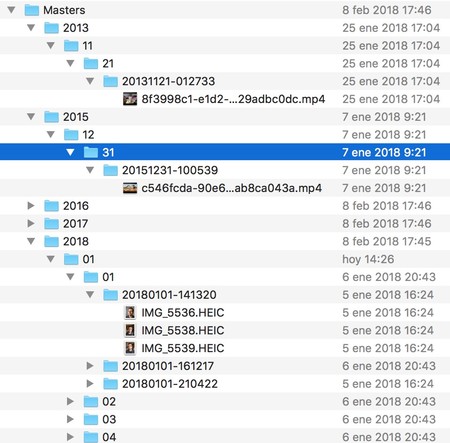Image resolution: width=450 pixels, height=443 pixels.
Task: Click the 2013 folder icon
Action: 52,28
